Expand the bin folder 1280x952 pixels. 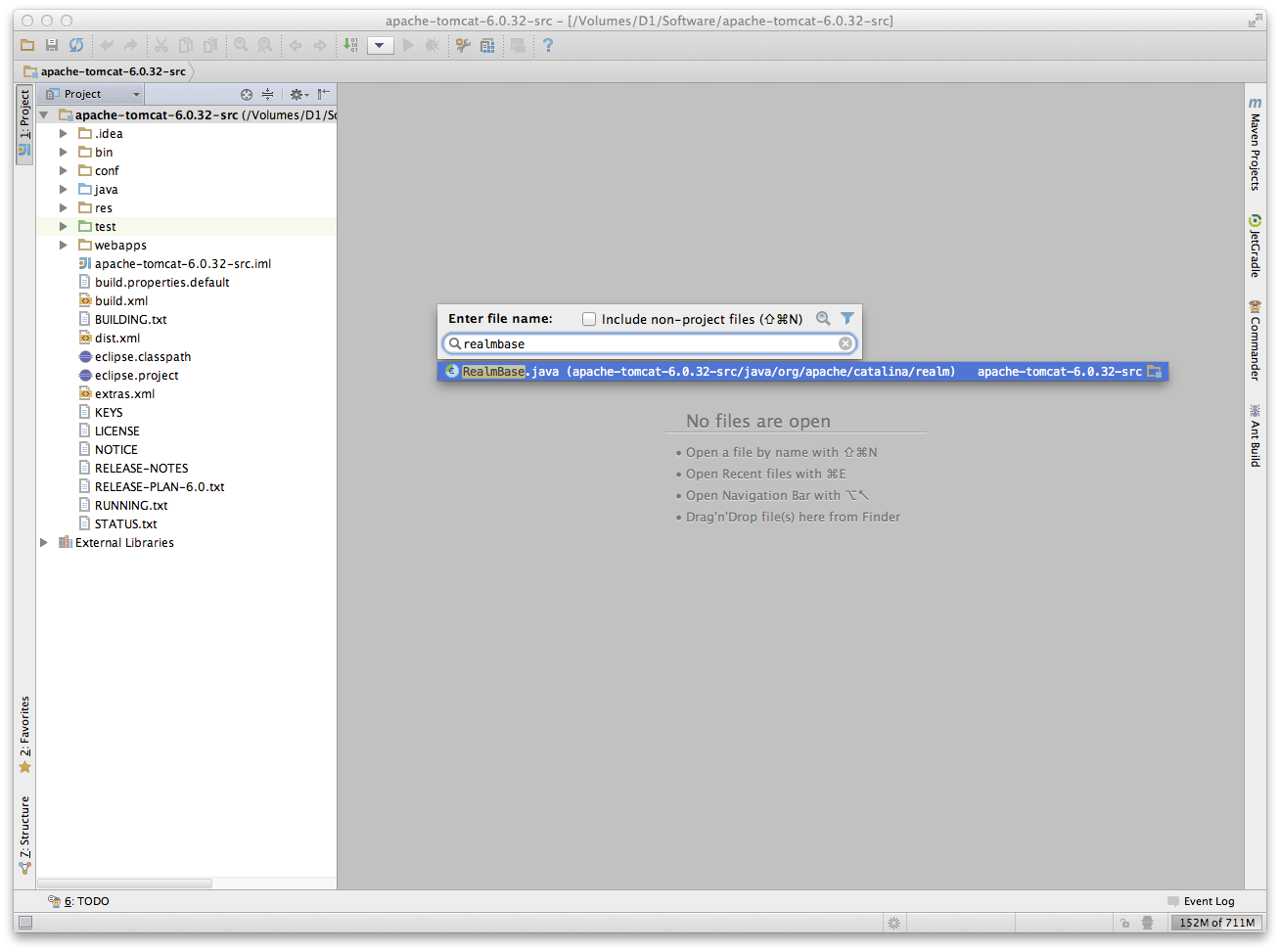(x=64, y=152)
